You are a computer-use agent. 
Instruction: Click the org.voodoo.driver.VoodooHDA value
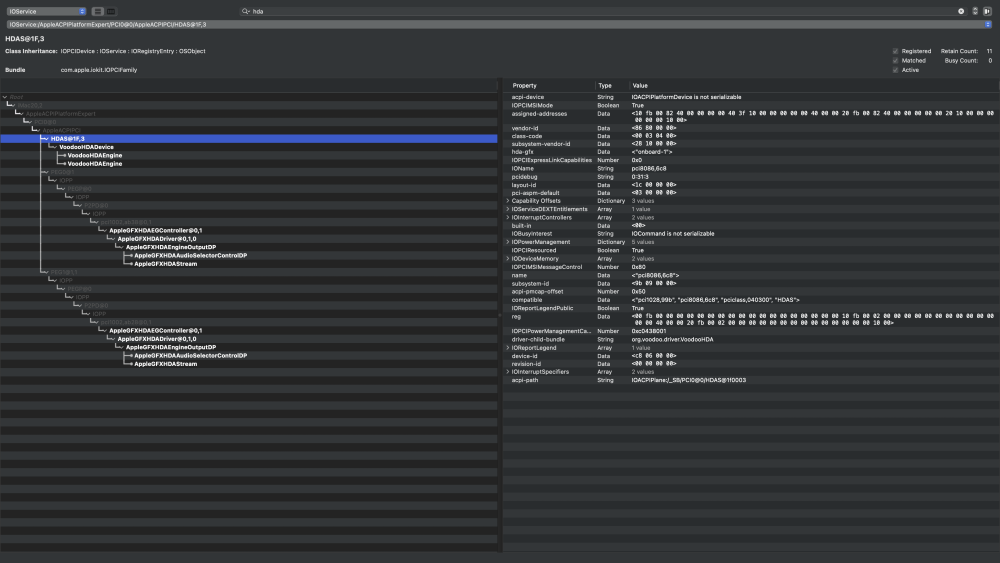[672, 339]
